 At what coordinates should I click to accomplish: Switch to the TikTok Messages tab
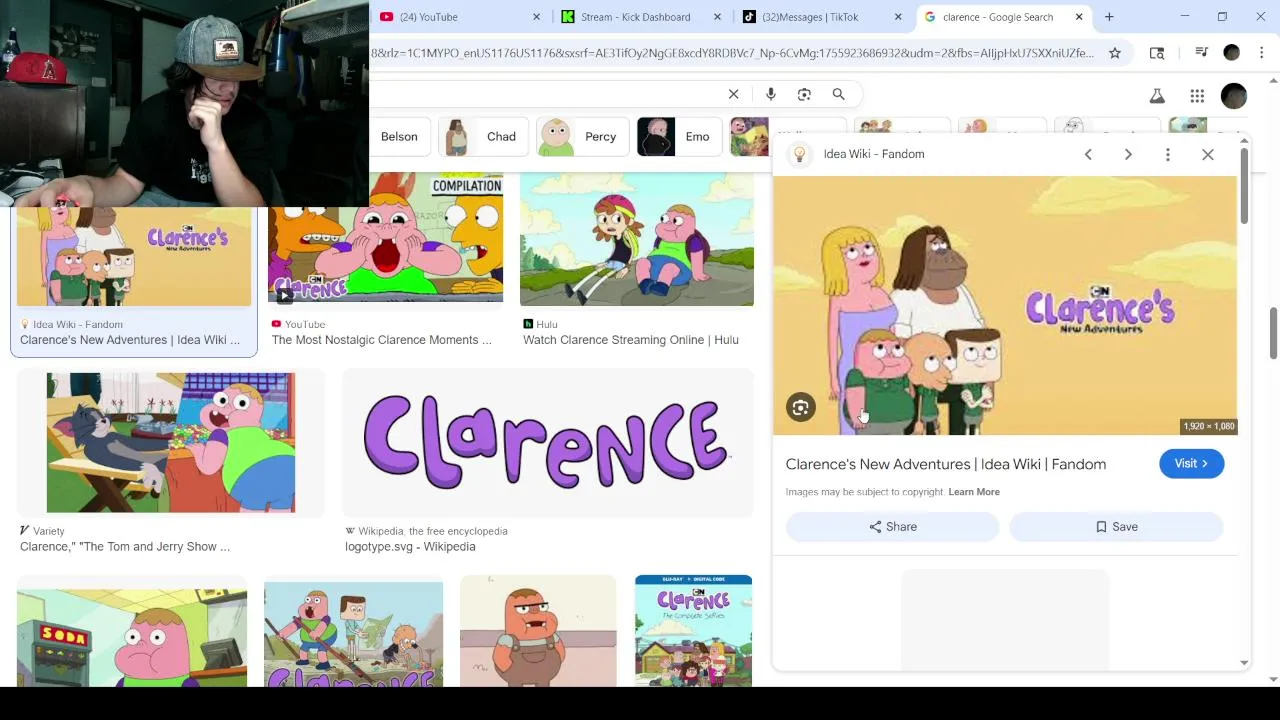pyautogui.click(x=810, y=17)
